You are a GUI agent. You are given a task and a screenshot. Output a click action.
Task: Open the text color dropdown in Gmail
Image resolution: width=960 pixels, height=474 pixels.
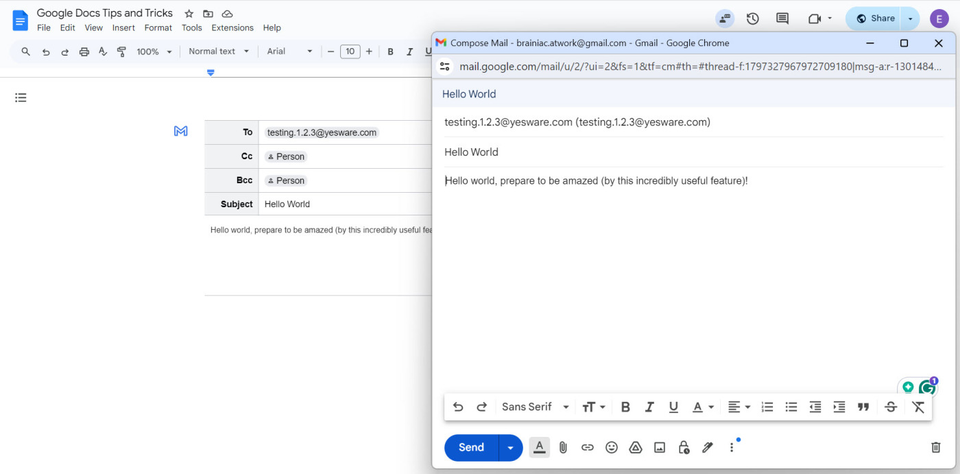[703, 407]
